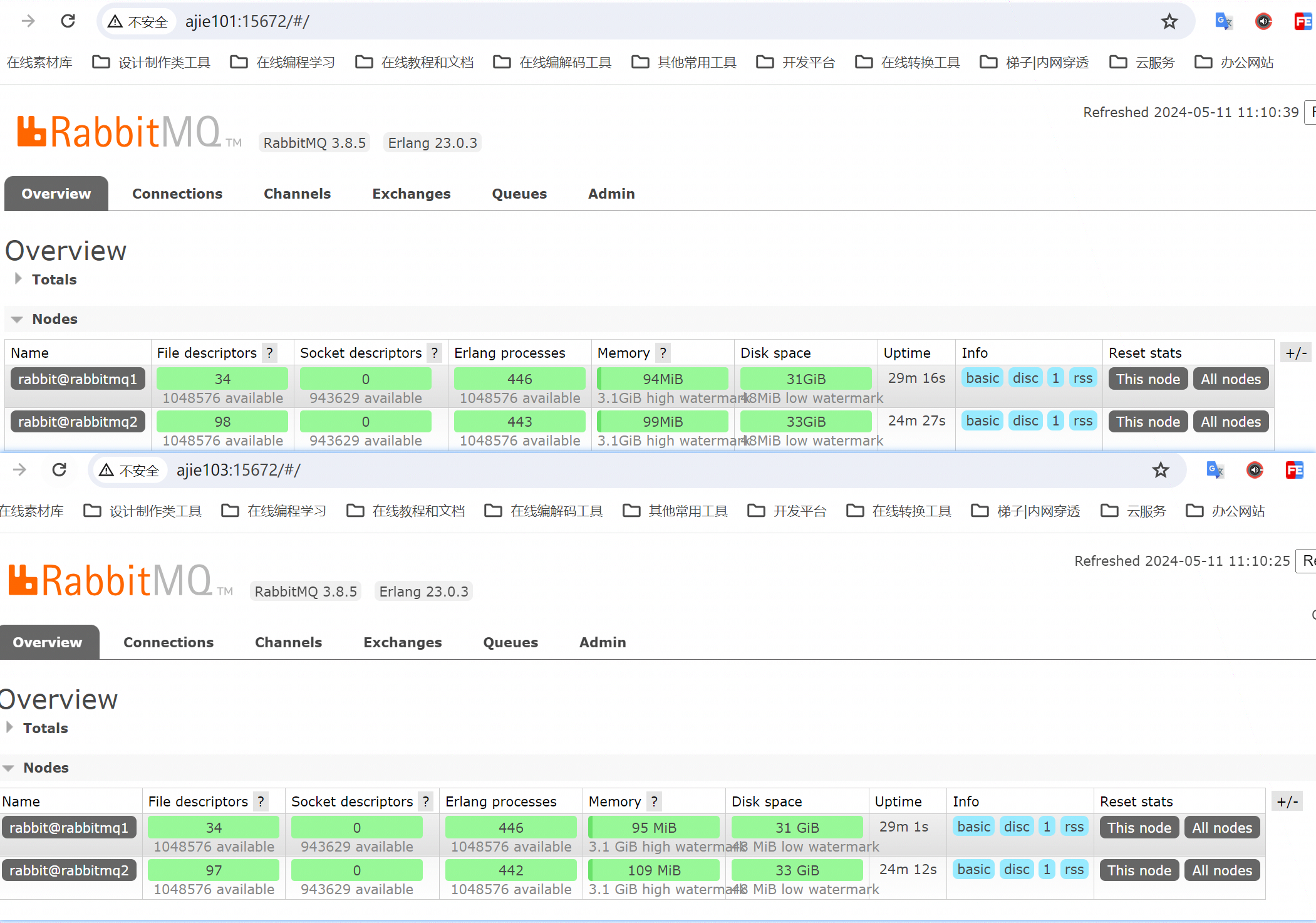Toggle columns with +/- in ajie103 Nodes table
1316x923 pixels.
(x=1287, y=801)
